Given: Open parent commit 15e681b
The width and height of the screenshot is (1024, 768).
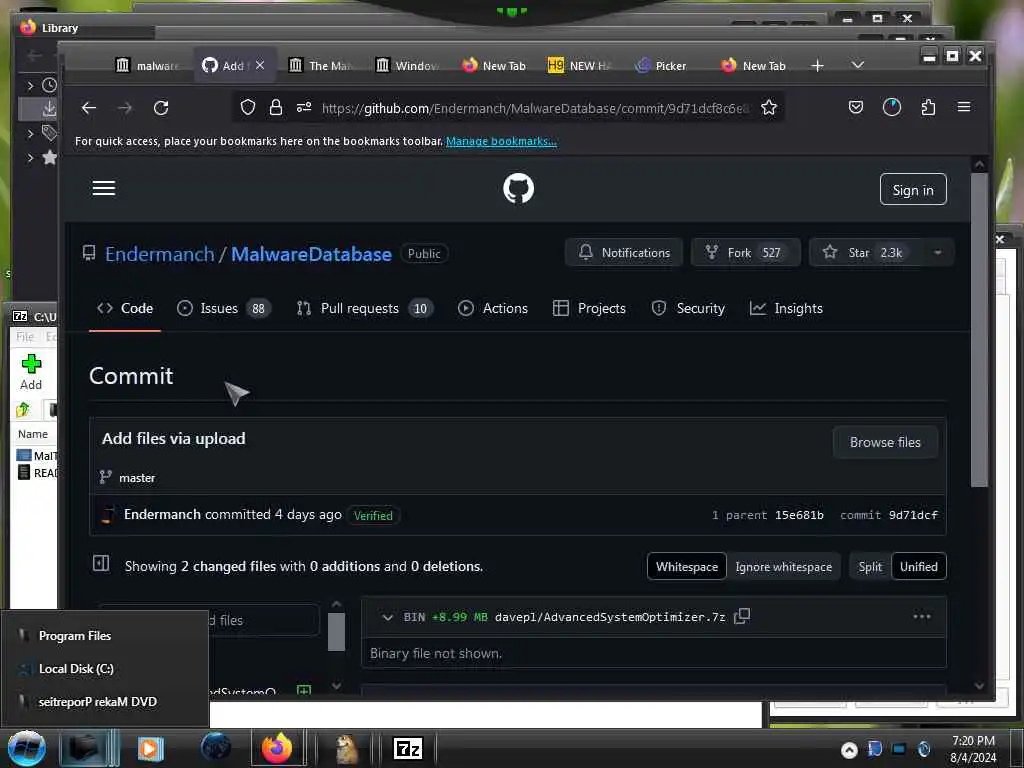Looking at the screenshot, I should click(x=799, y=515).
